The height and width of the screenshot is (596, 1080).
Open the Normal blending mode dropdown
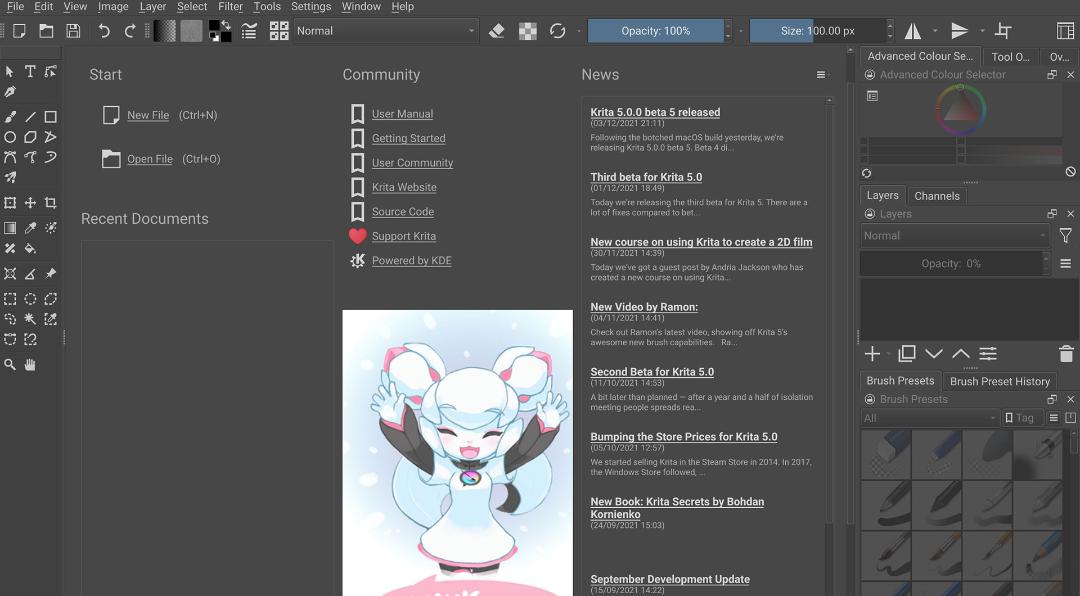(385, 31)
